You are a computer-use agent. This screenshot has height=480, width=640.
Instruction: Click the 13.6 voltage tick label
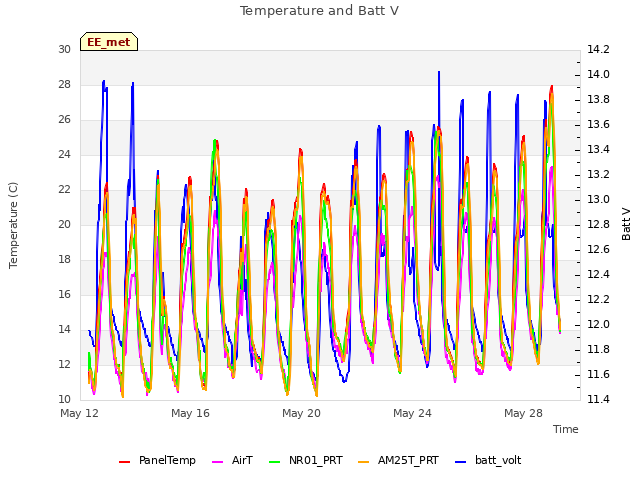coord(598,124)
